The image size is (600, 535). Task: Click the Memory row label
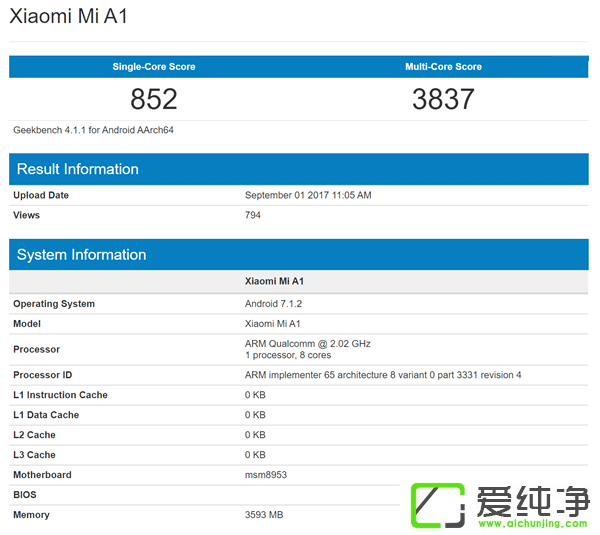(31, 515)
